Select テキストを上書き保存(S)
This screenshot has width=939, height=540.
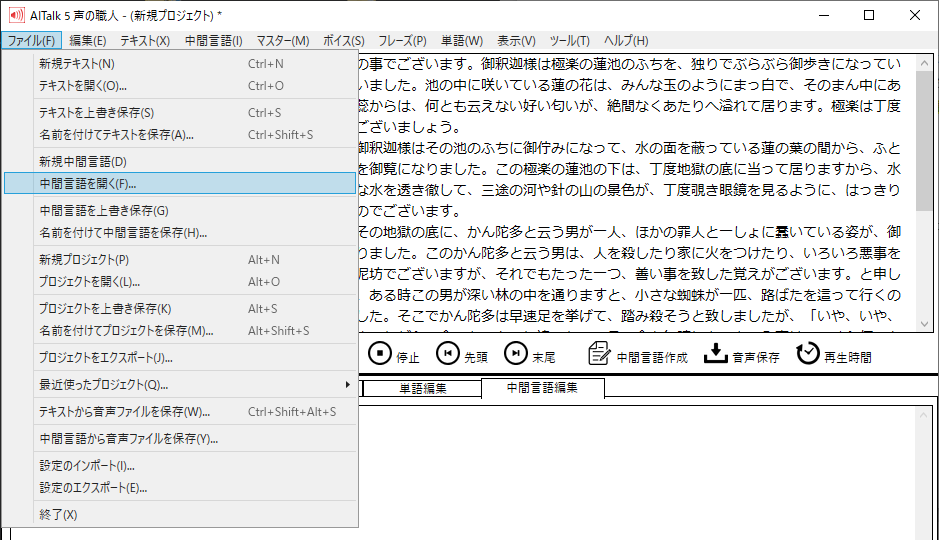click(180, 113)
